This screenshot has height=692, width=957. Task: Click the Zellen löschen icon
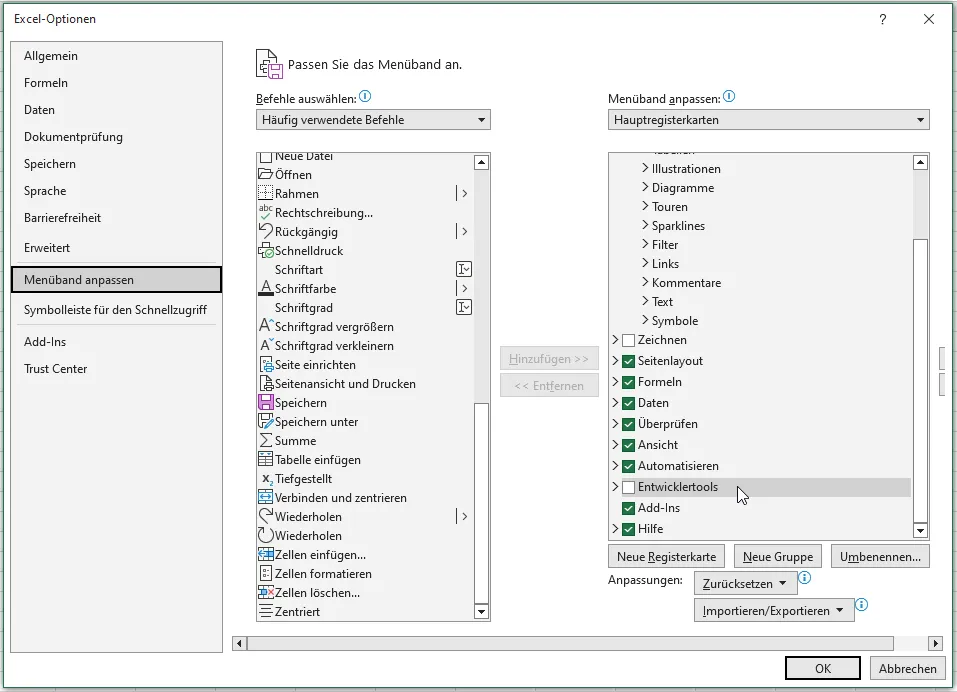coord(266,593)
